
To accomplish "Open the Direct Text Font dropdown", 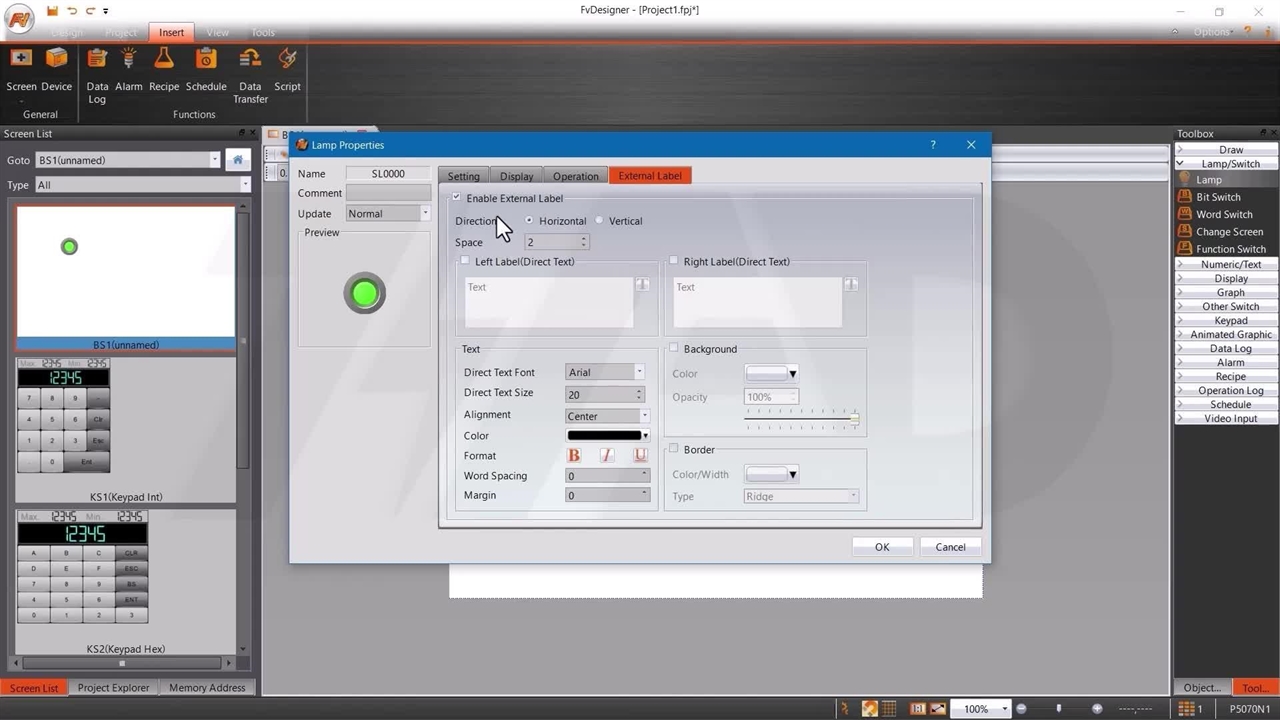I will point(605,373).
